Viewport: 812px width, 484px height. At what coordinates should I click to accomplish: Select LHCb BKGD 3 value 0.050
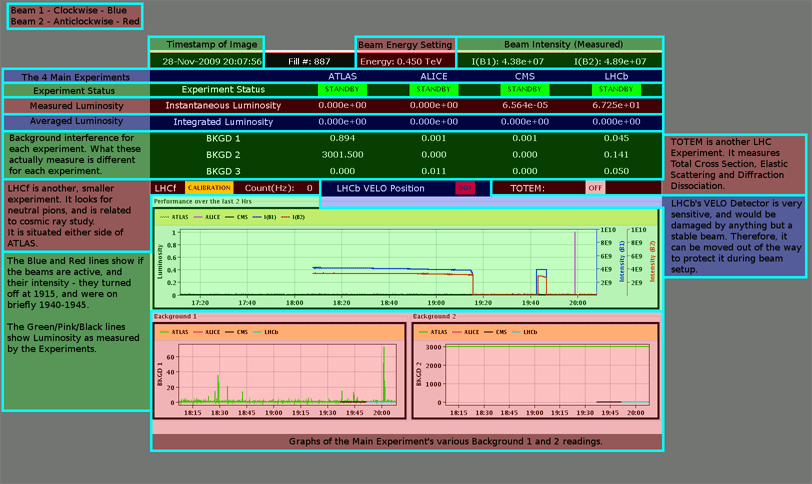click(616, 171)
